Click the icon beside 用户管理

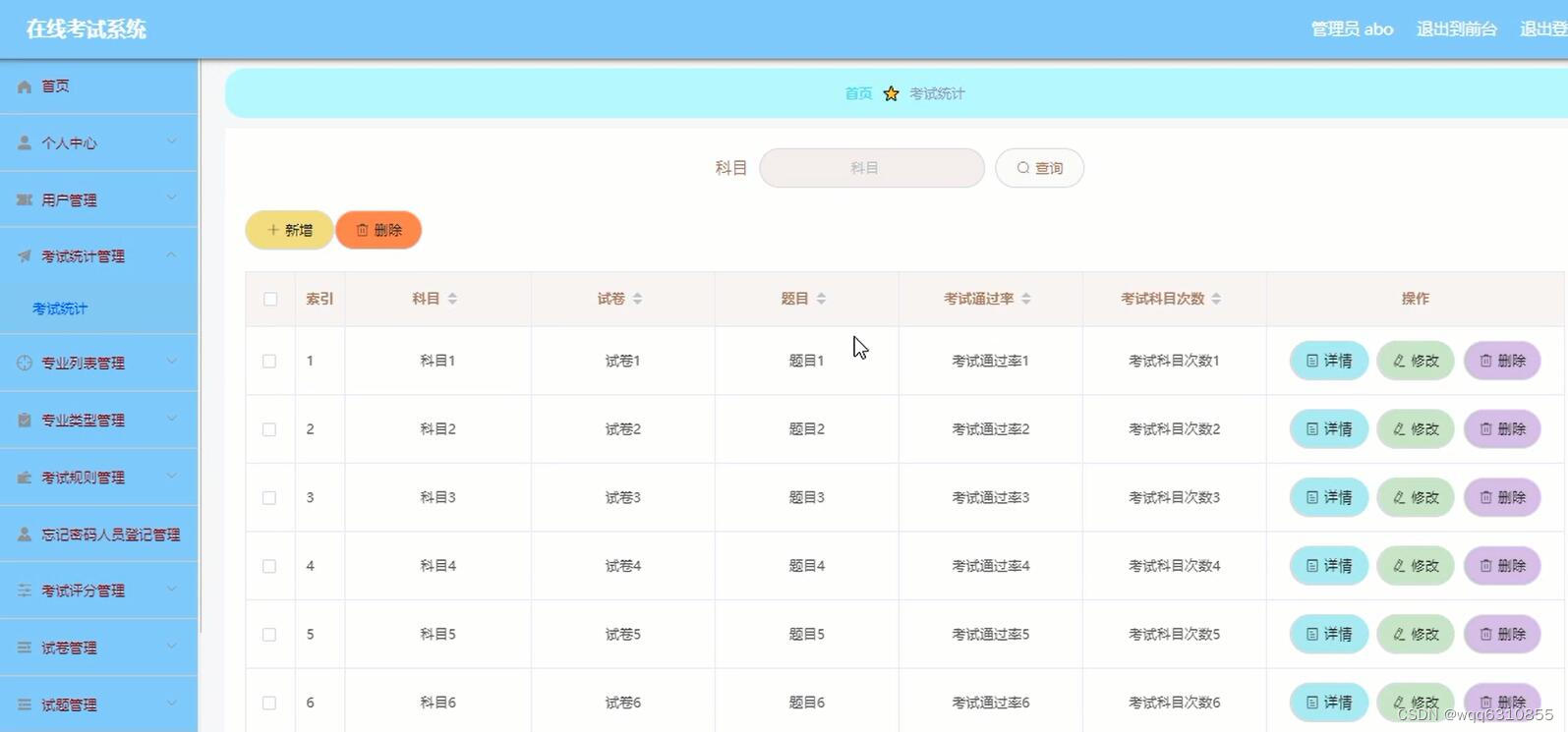tap(25, 199)
